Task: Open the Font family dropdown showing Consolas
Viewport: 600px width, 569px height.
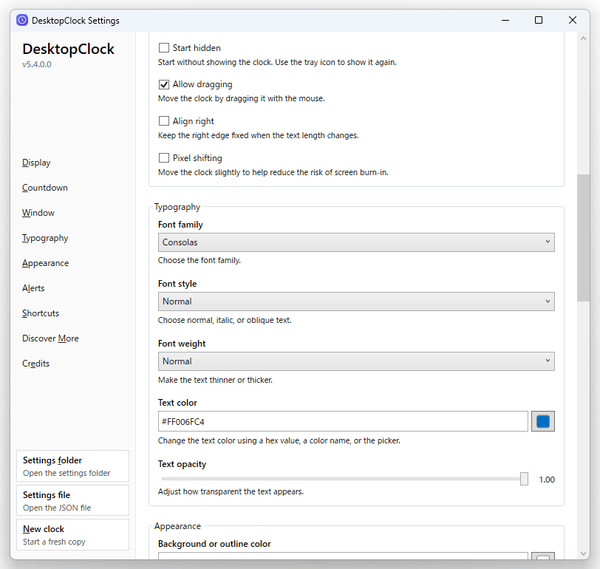Action: pos(356,242)
